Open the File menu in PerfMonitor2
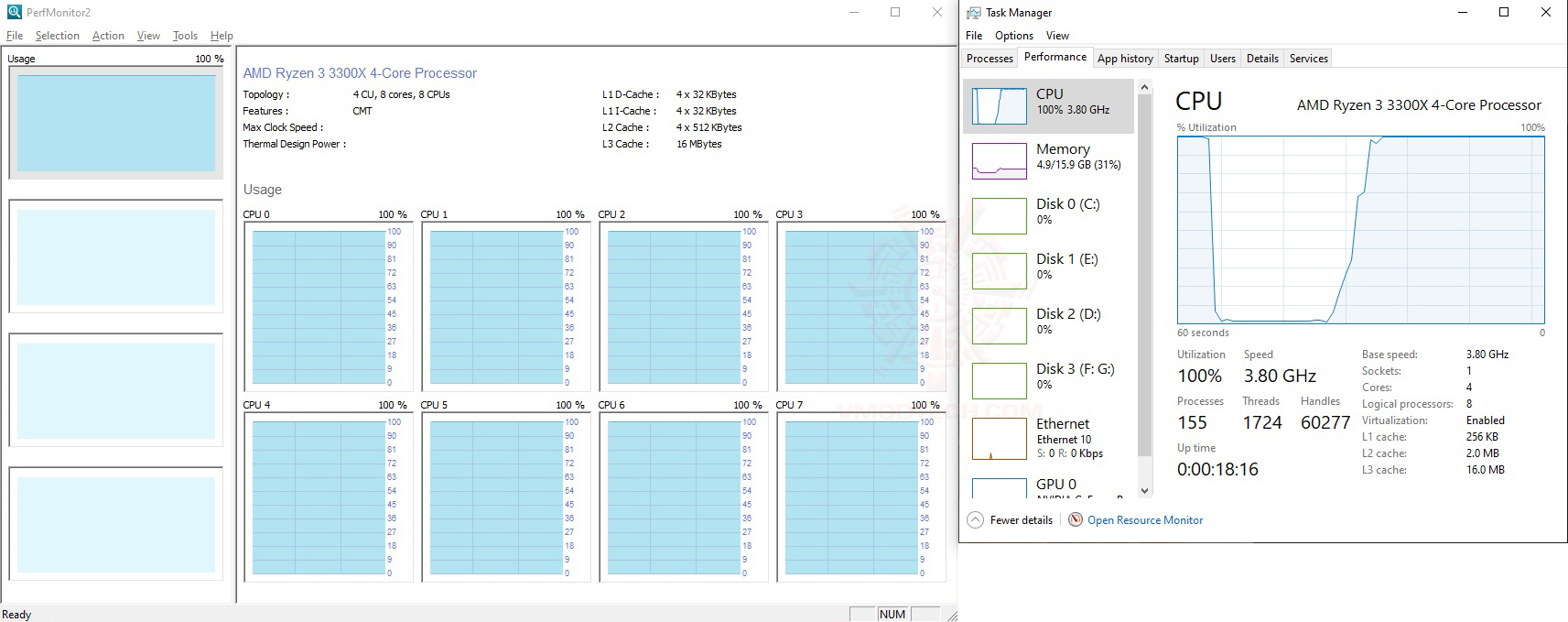This screenshot has height=622, width=1568. point(15,36)
